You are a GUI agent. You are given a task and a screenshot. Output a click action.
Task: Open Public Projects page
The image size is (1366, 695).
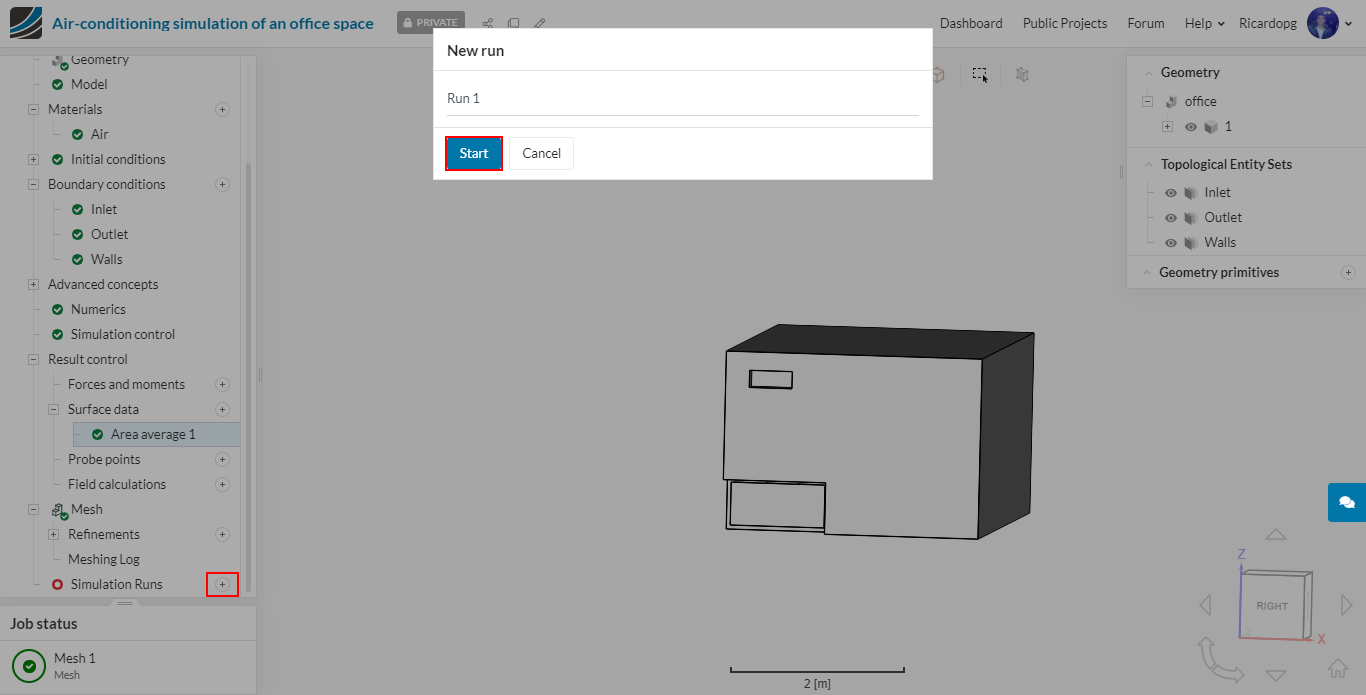pos(1065,23)
